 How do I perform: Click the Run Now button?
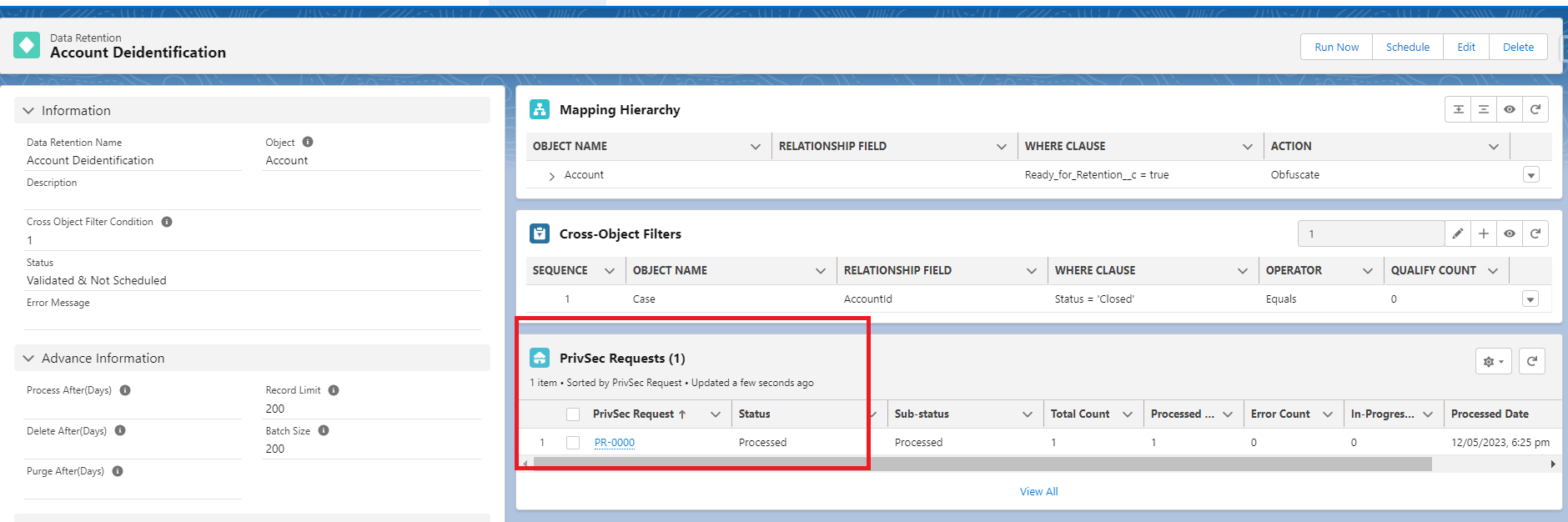pos(1336,47)
